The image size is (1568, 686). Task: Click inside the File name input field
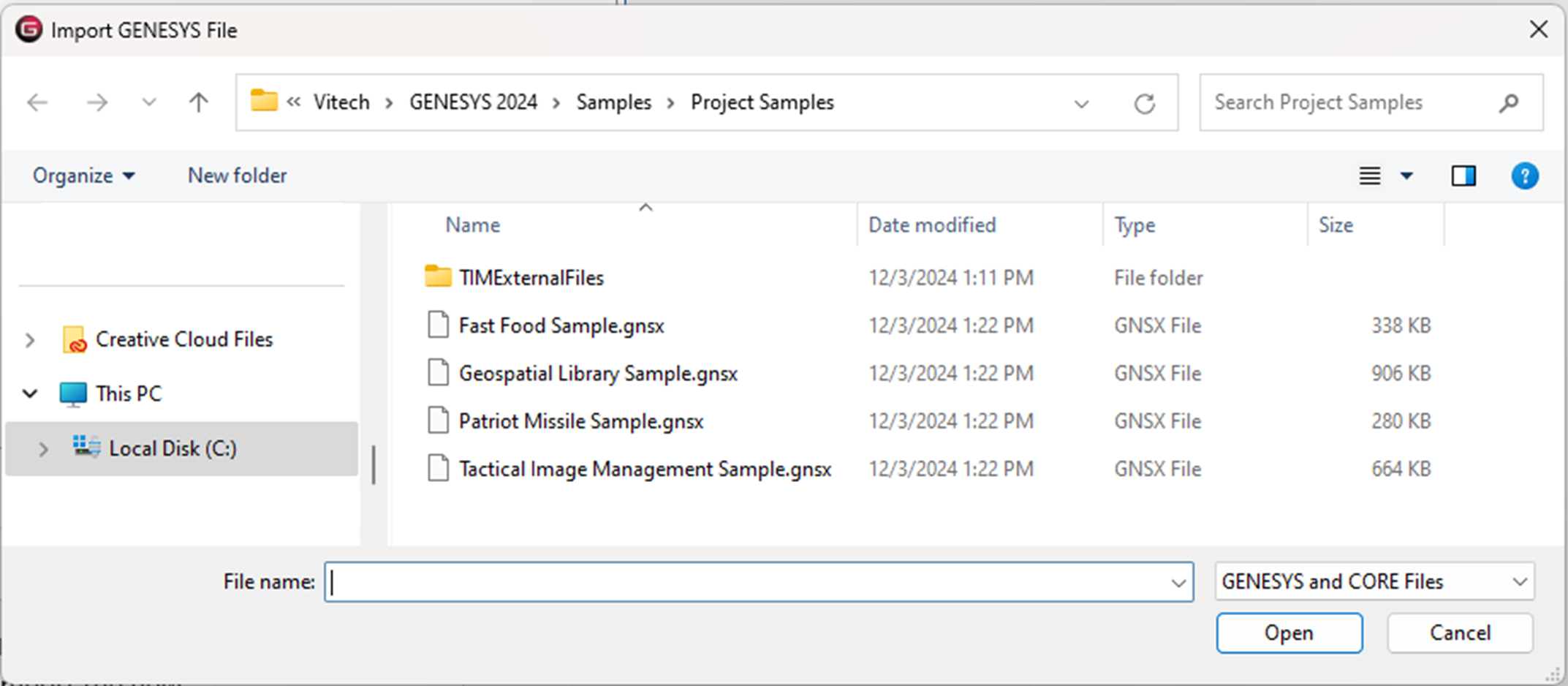tap(731, 581)
